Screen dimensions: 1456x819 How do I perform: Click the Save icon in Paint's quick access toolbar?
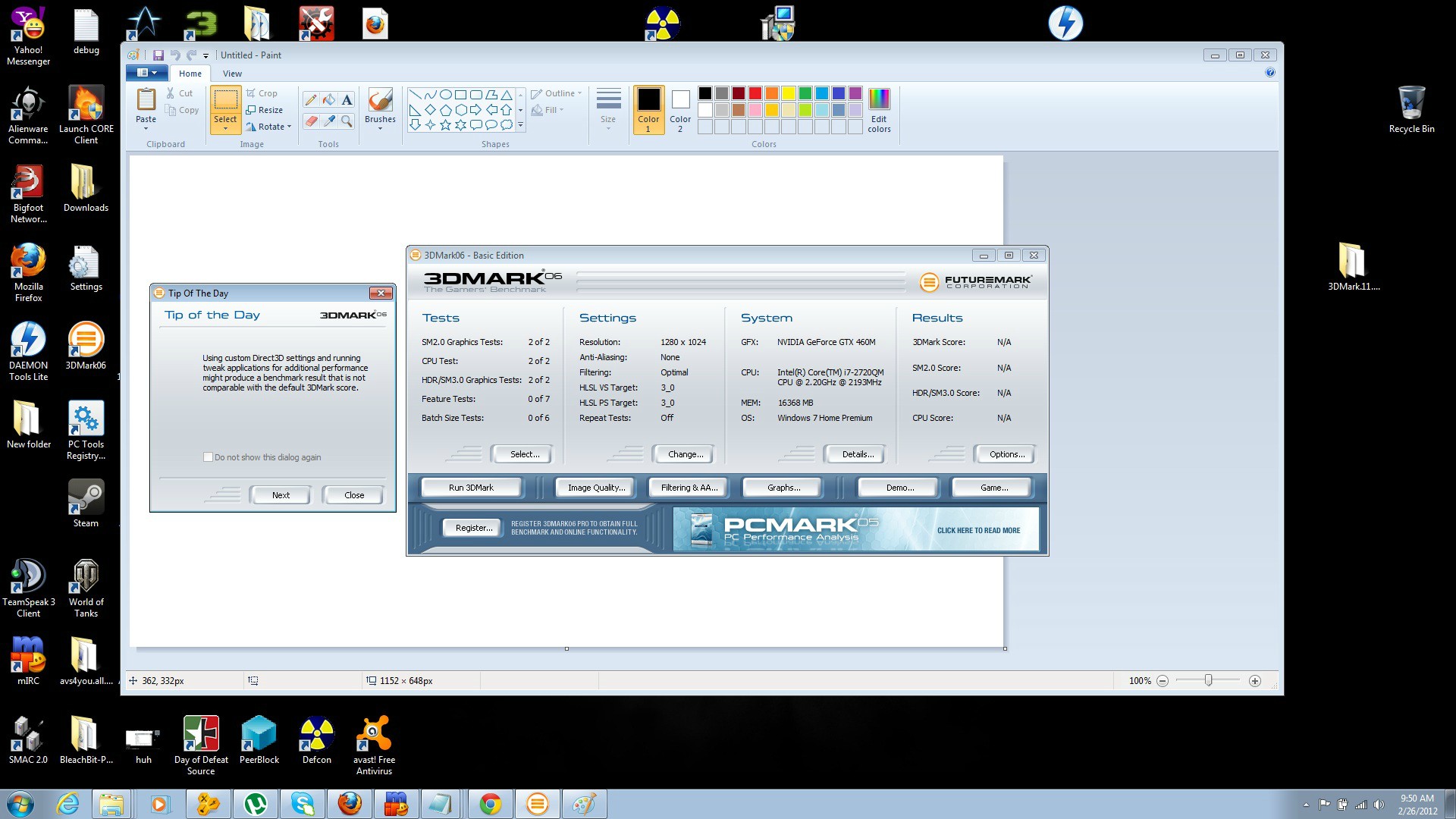coord(158,55)
